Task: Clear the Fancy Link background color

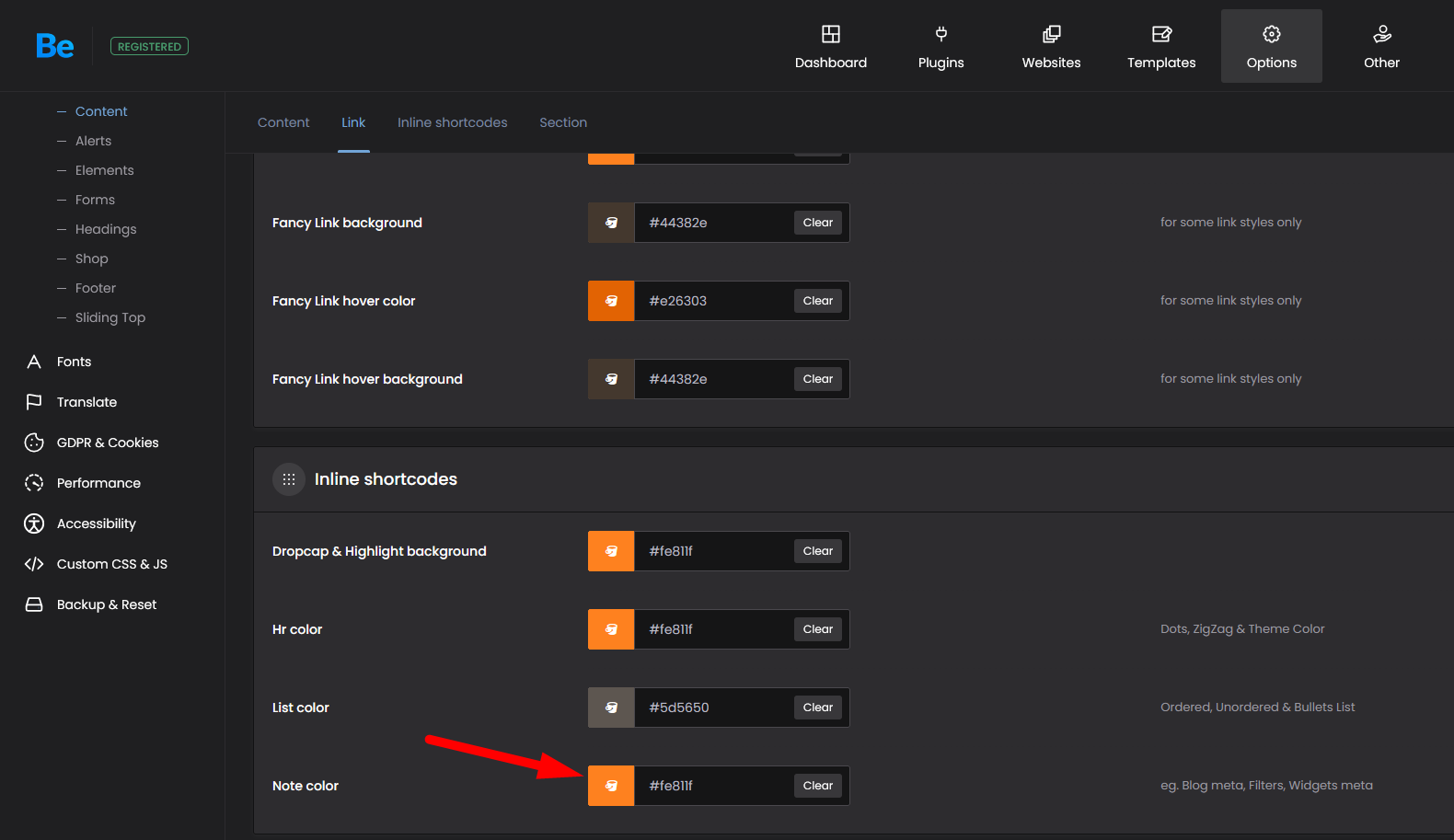Action: [x=818, y=223]
